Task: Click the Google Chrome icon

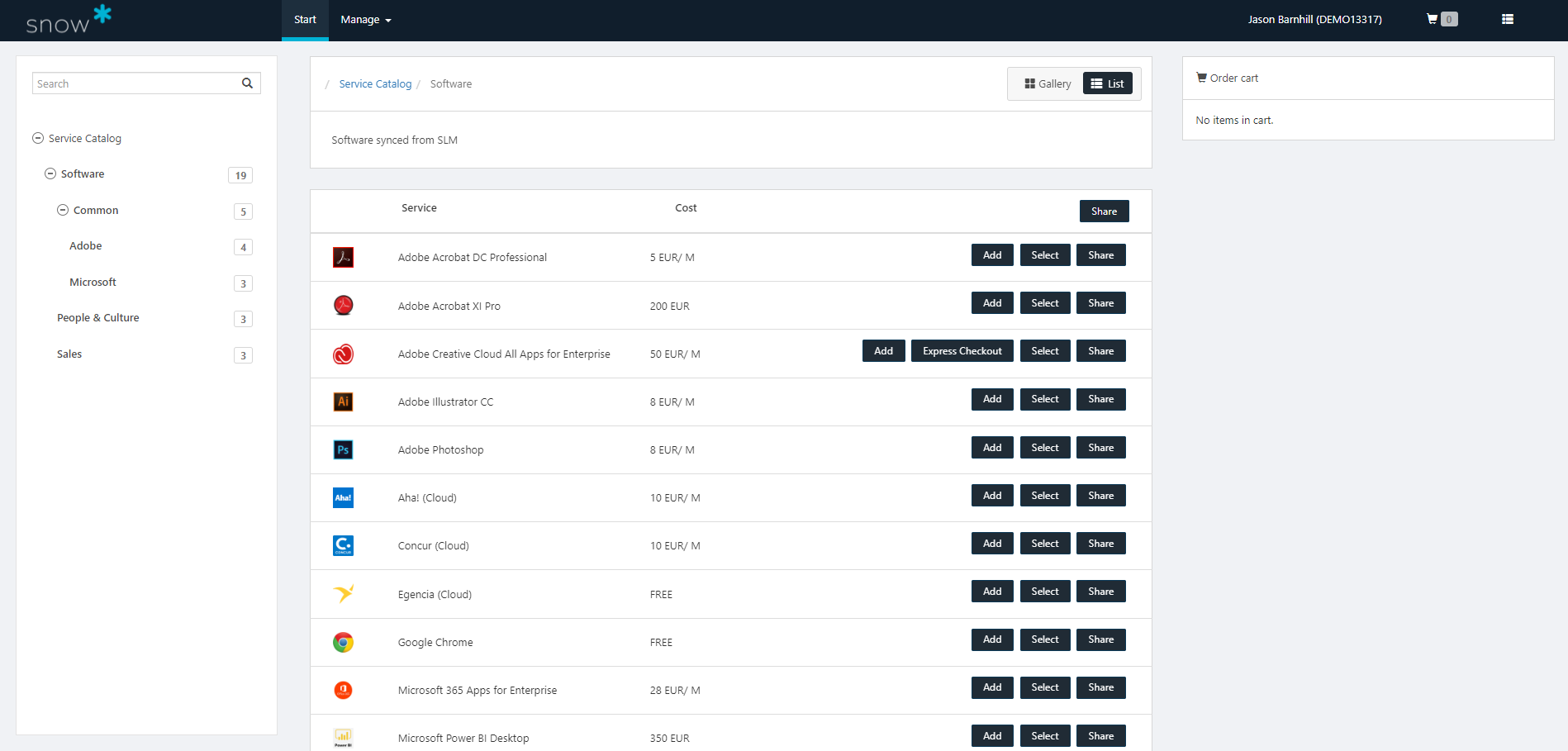Action: [x=343, y=642]
